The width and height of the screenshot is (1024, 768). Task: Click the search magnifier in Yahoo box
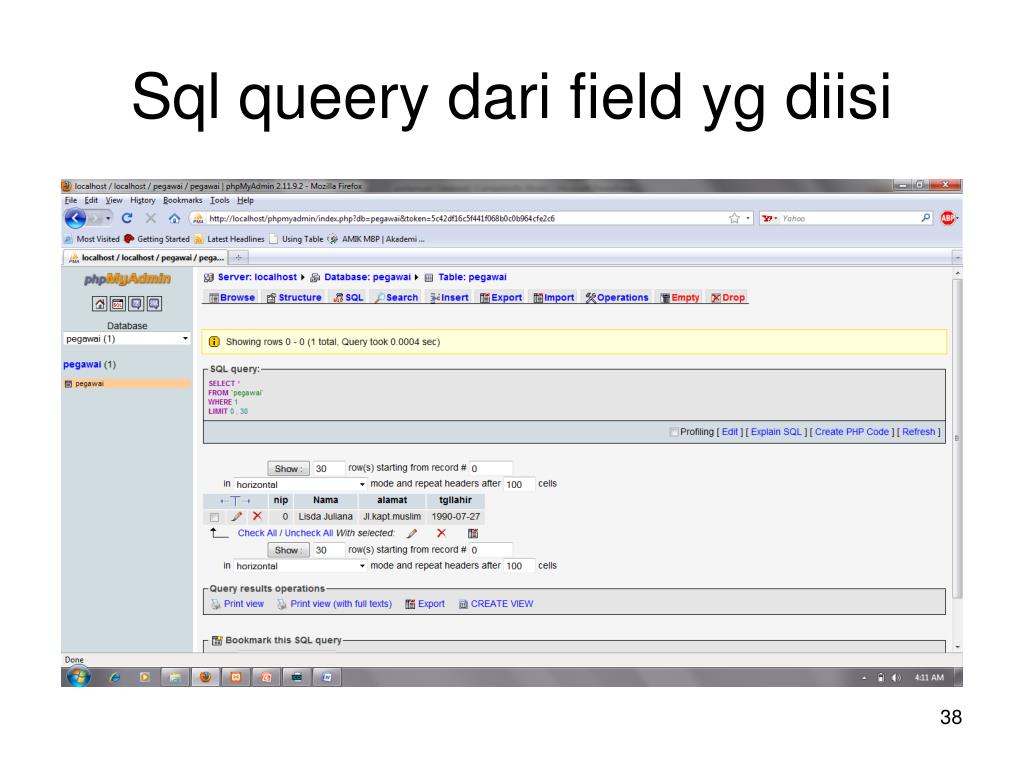[x=925, y=218]
